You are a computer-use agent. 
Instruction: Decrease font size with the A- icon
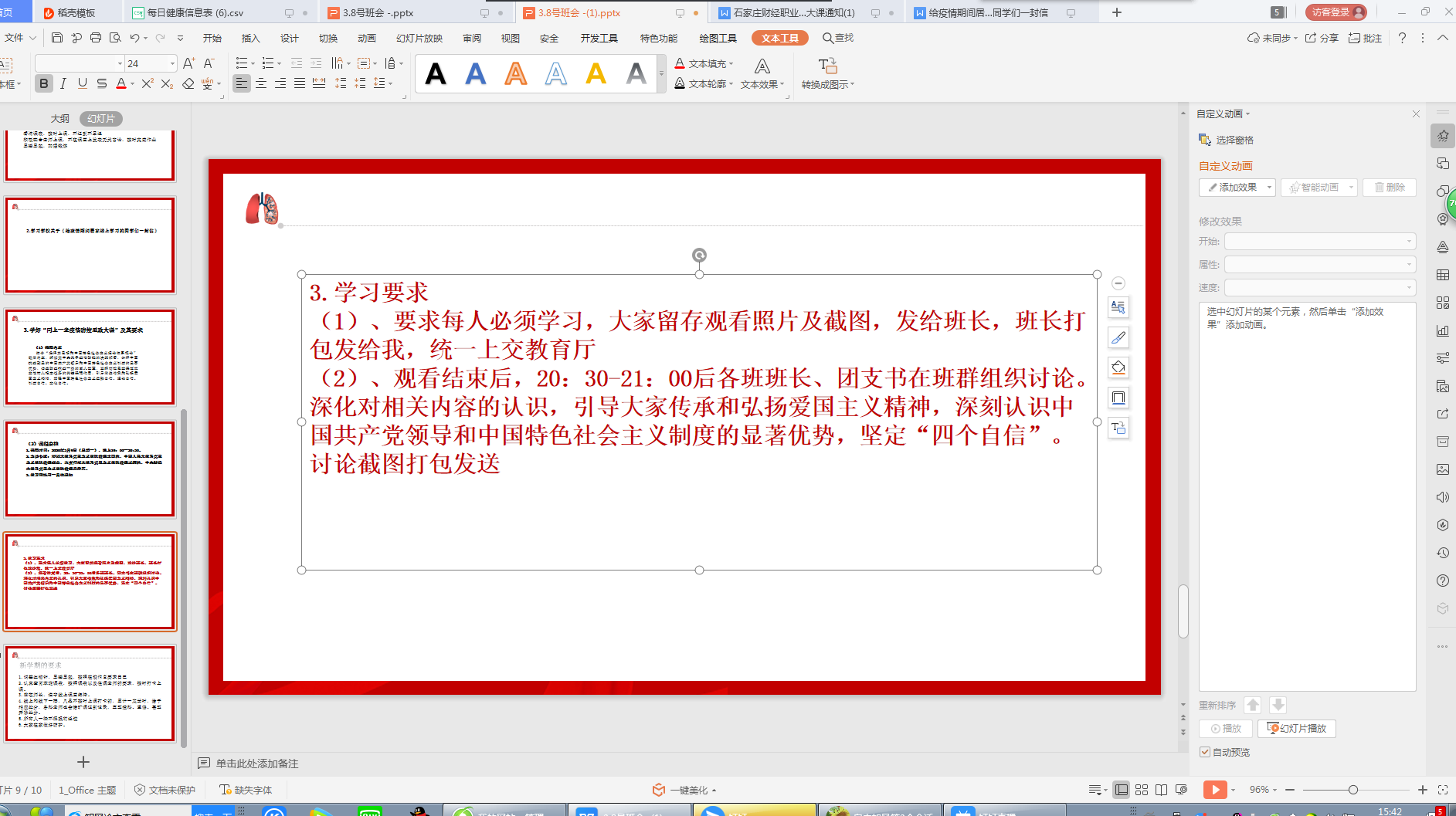(209, 63)
